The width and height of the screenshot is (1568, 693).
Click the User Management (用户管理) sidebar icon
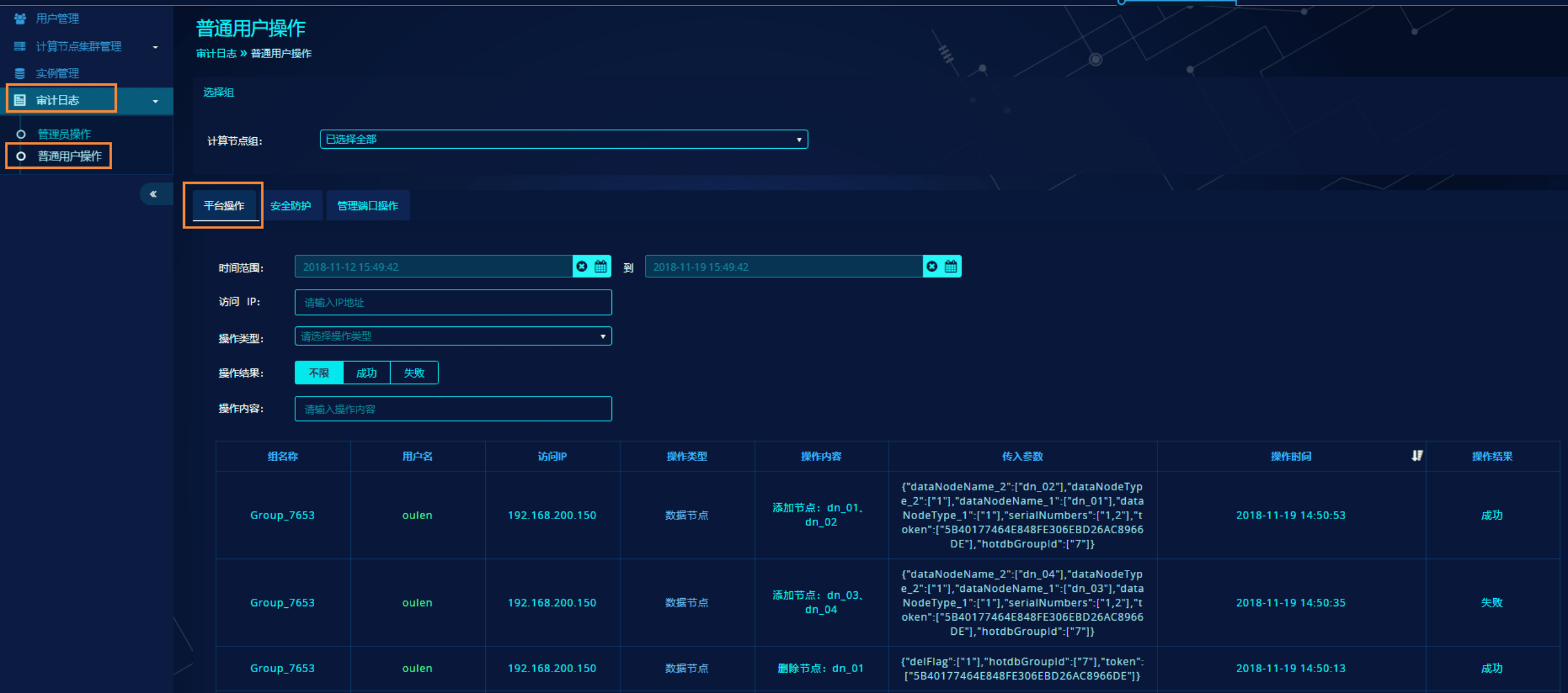(20, 19)
